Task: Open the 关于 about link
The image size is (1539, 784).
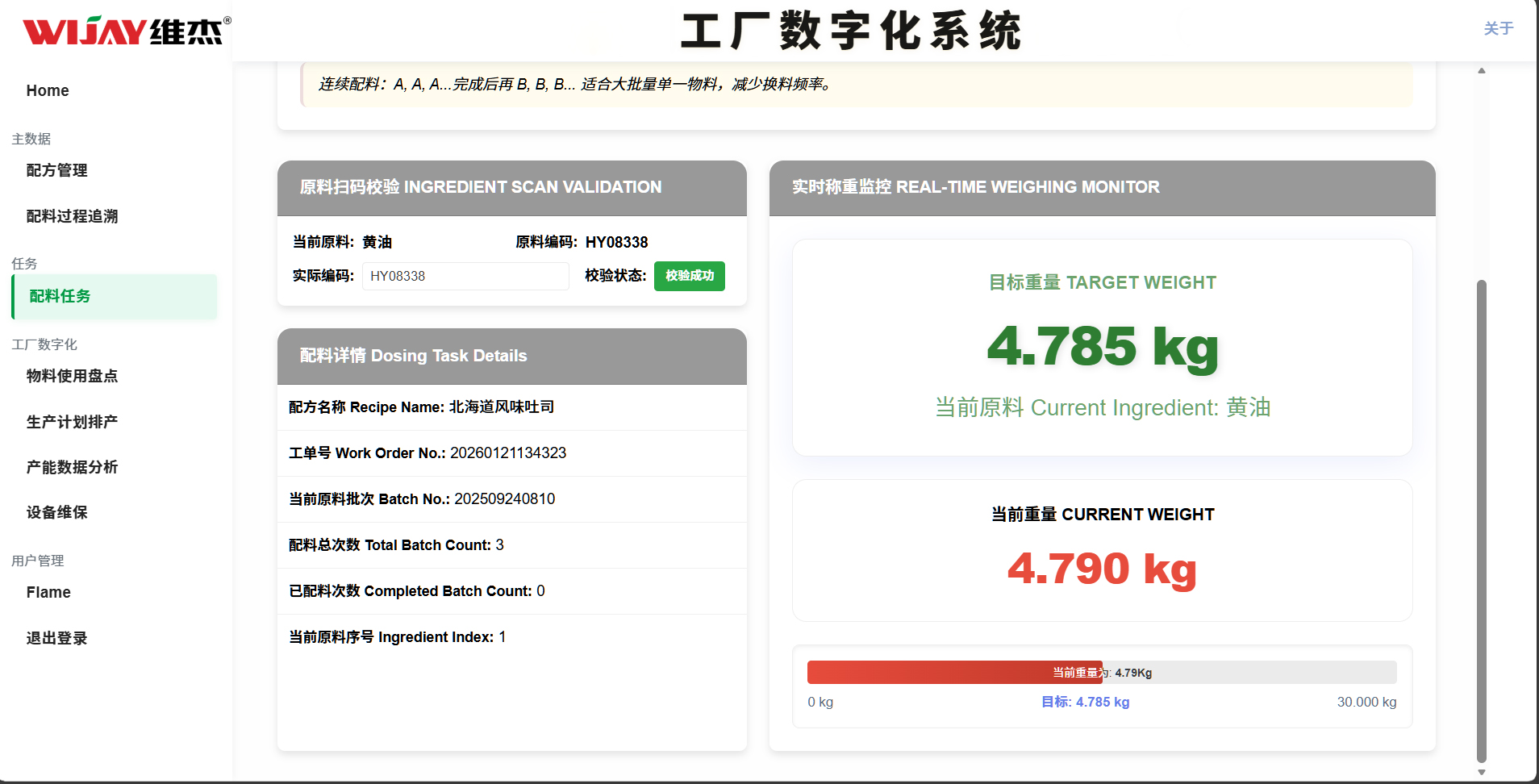Action: (1497, 27)
